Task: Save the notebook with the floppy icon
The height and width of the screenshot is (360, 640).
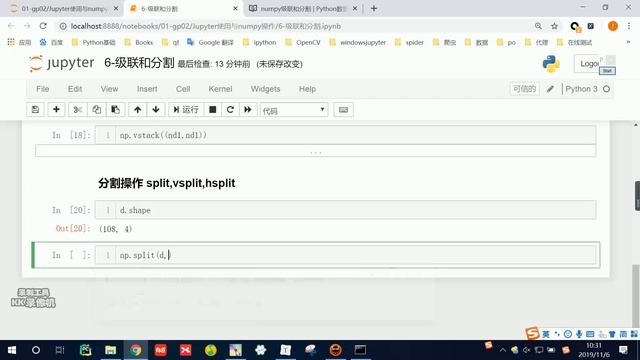Action: [36, 109]
